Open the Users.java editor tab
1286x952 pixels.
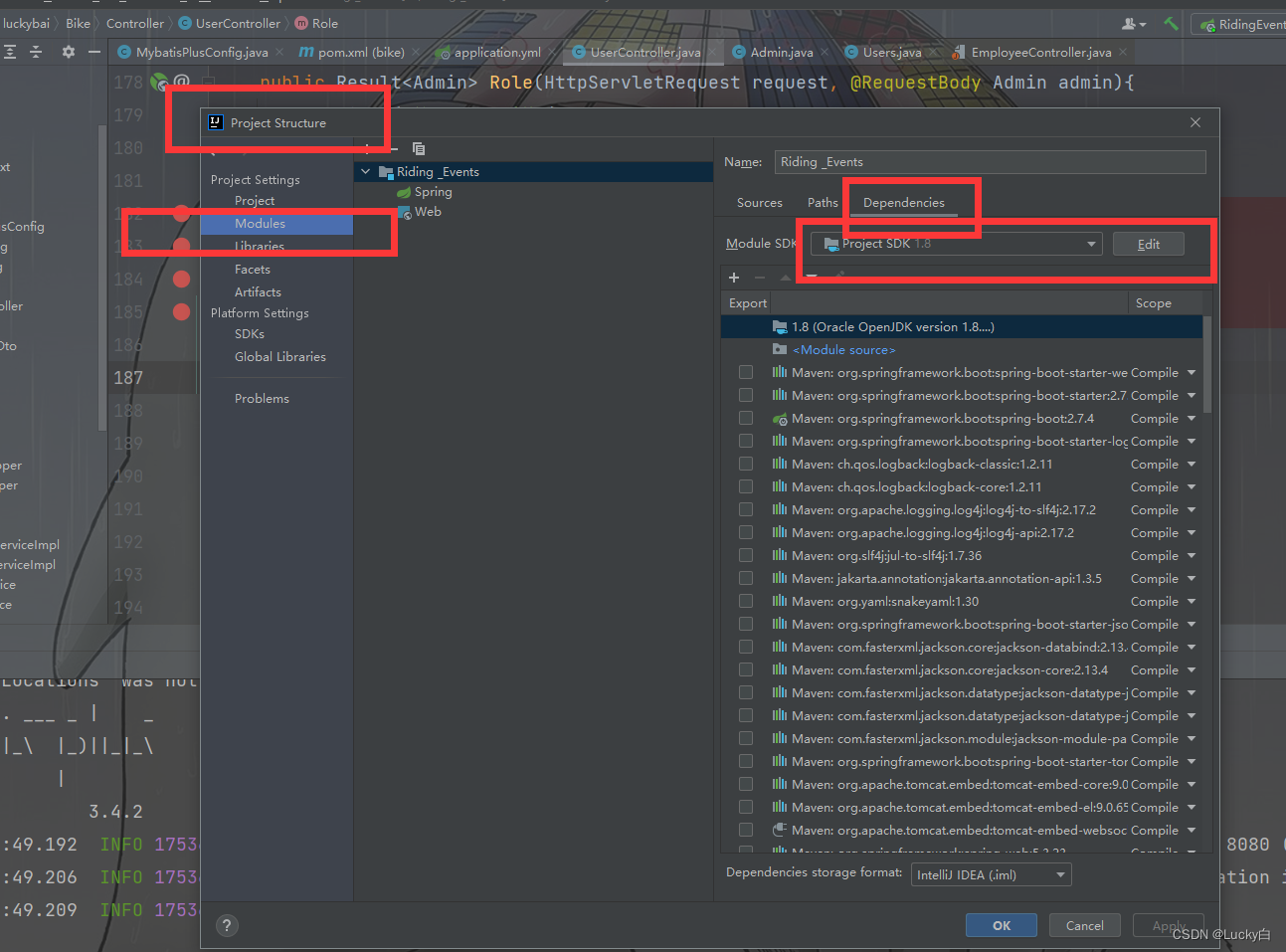pyautogui.click(x=891, y=53)
